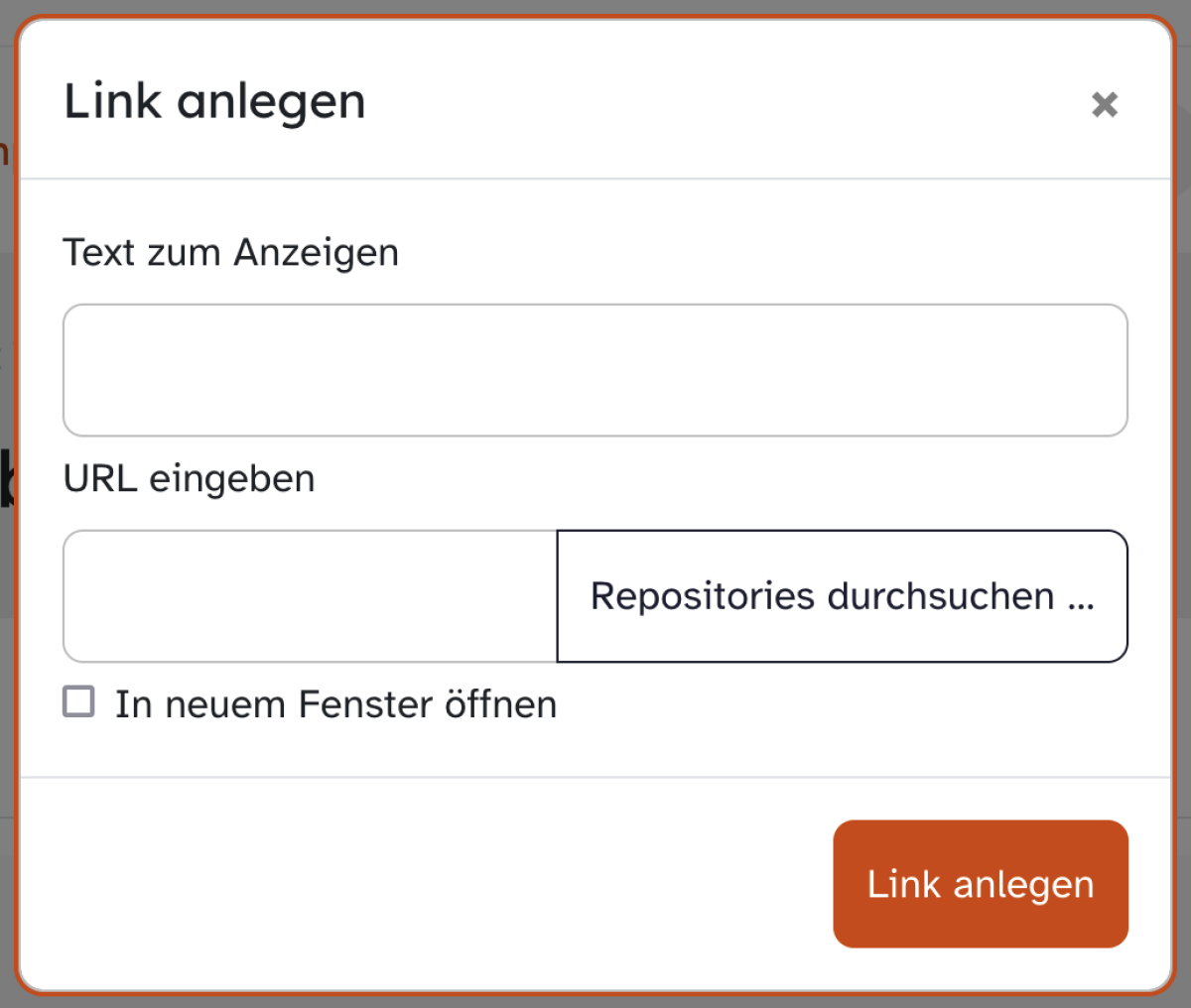
Task: Focus the URL eingeben text box
Action: click(x=310, y=596)
